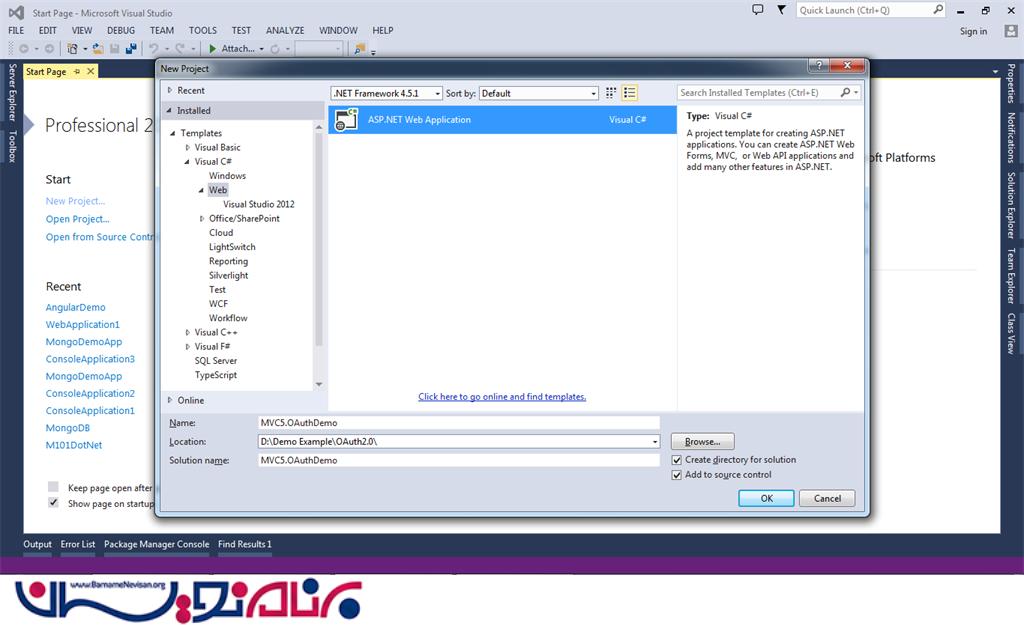
Task: Open the TOOLS menu
Action: 202,31
